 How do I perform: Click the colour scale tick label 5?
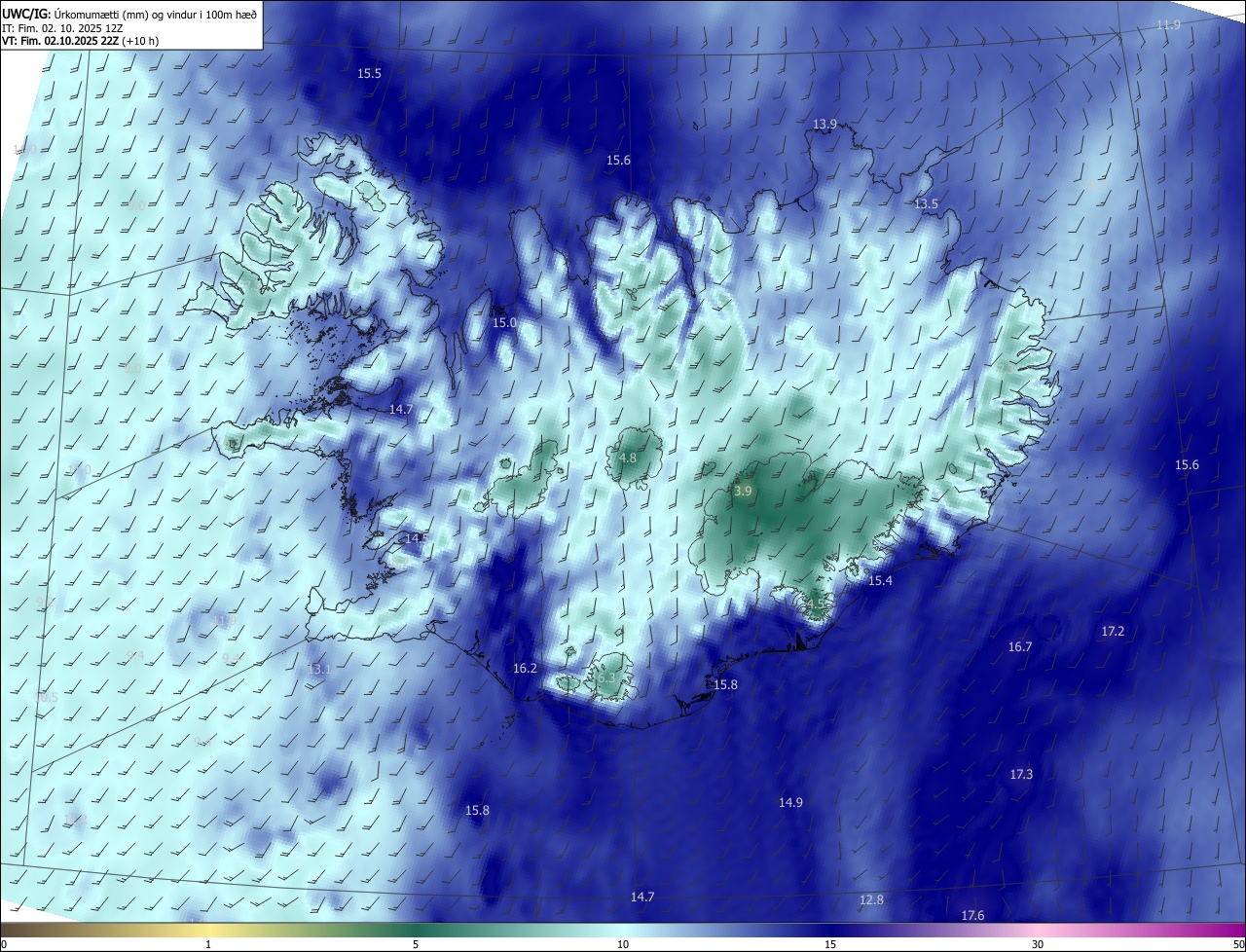(416, 945)
